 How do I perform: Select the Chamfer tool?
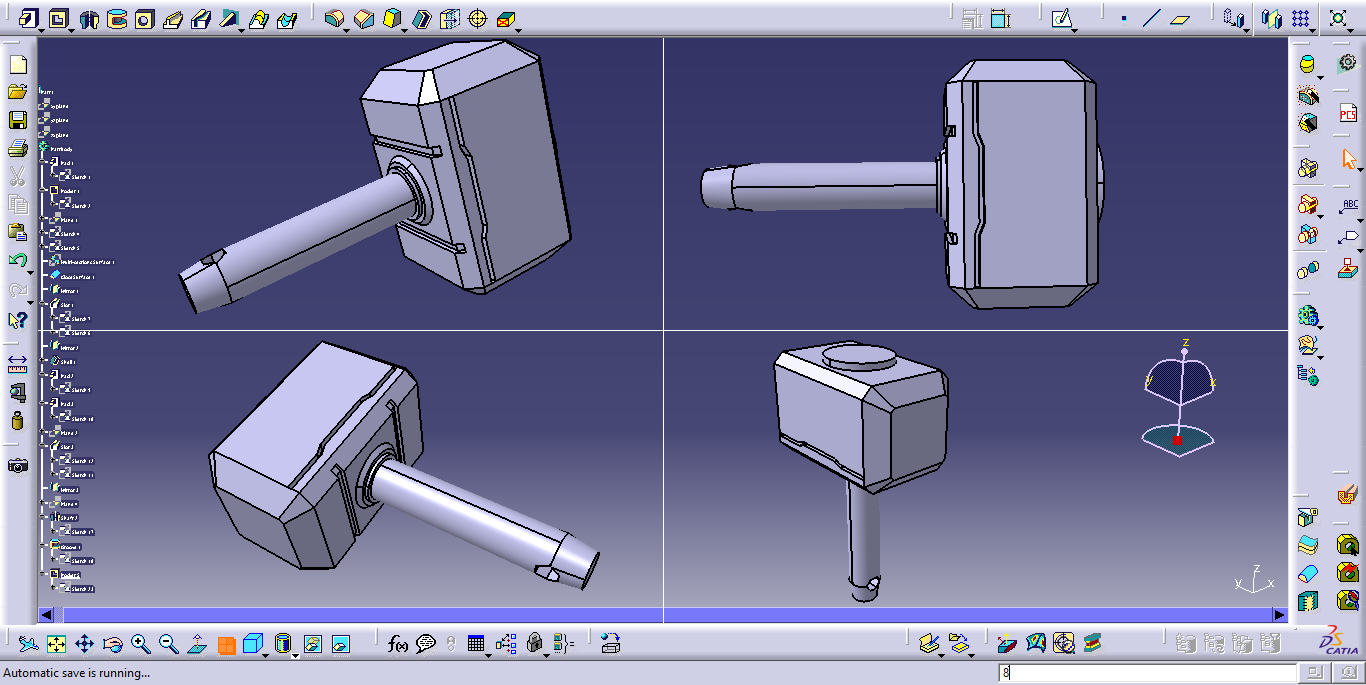363,18
